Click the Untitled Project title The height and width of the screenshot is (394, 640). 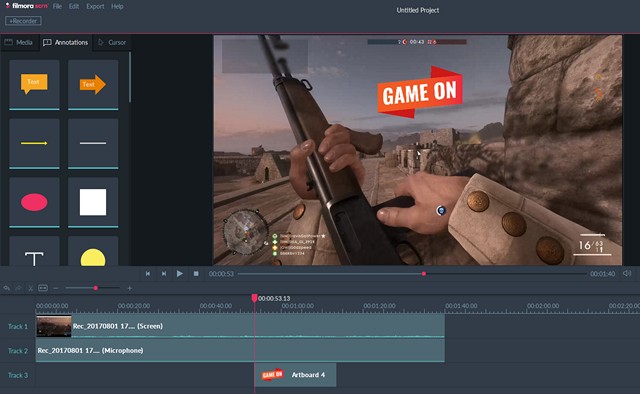click(x=418, y=10)
